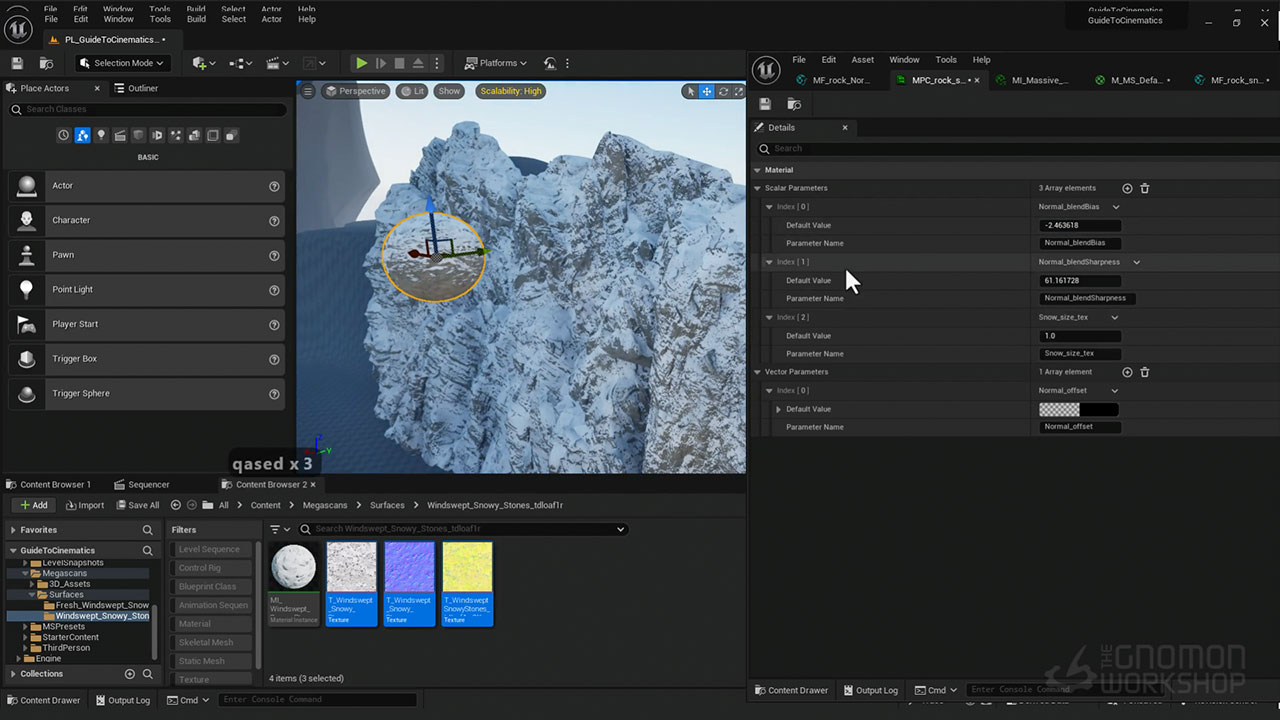Click the Normal_offset color swatch

point(1078,409)
